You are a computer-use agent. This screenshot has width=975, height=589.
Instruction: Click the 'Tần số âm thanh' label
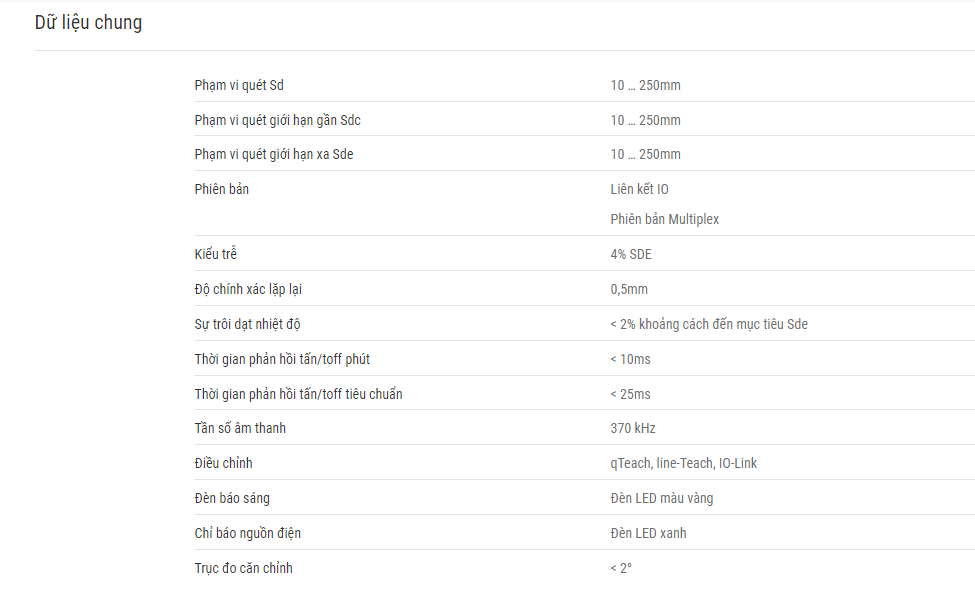point(240,428)
